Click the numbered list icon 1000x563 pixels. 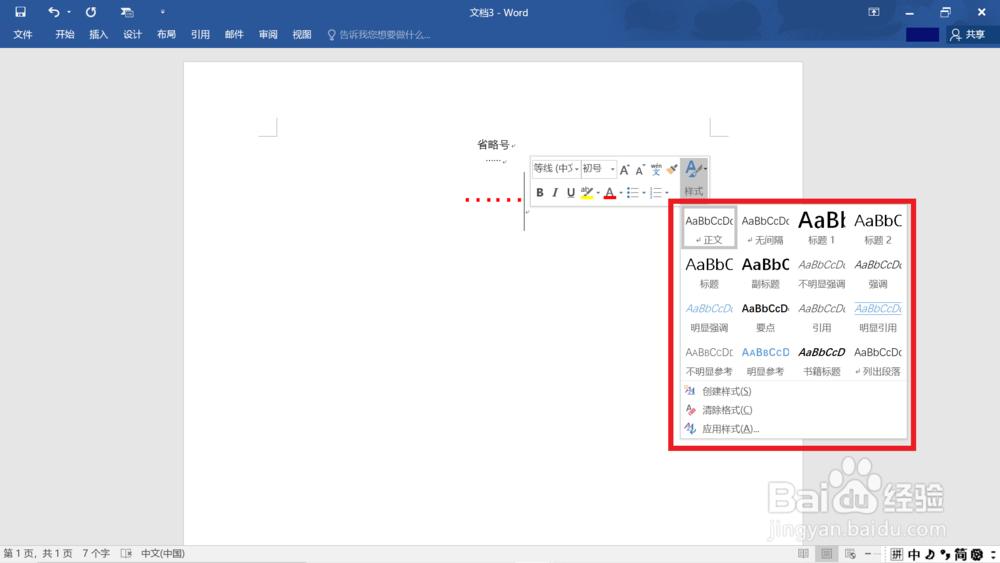pos(656,193)
